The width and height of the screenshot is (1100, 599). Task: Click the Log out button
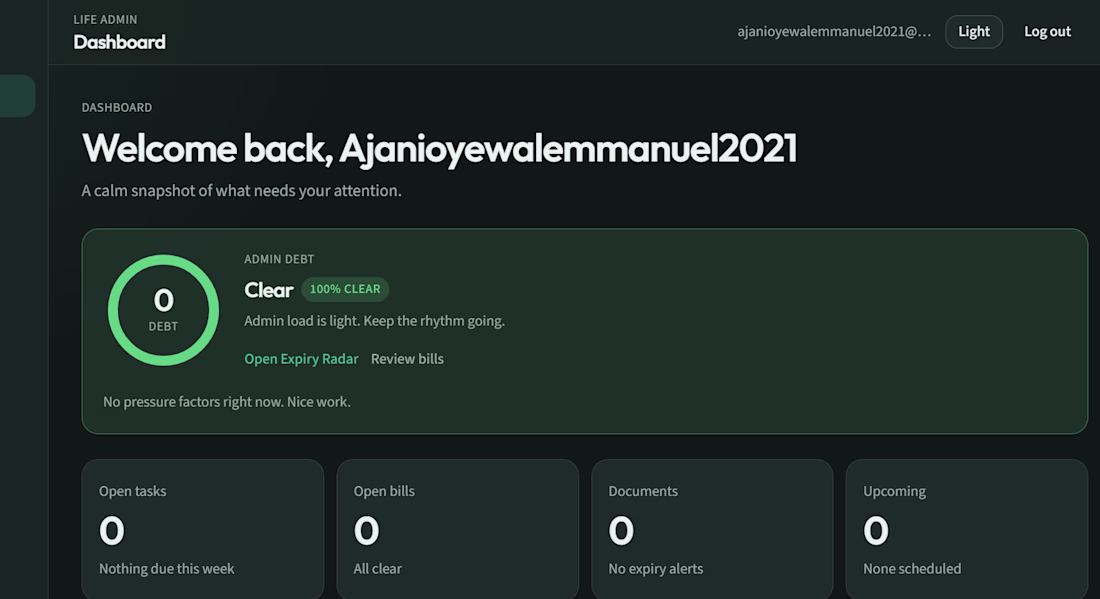pyautogui.click(x=1047, y=32)
